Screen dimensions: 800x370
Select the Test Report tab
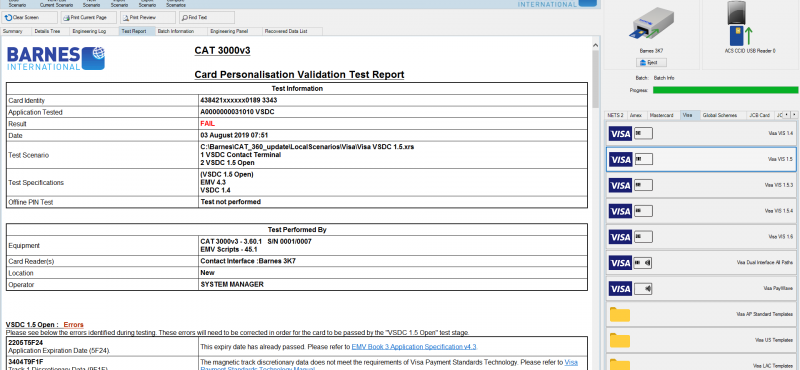(x=134, y=31)
